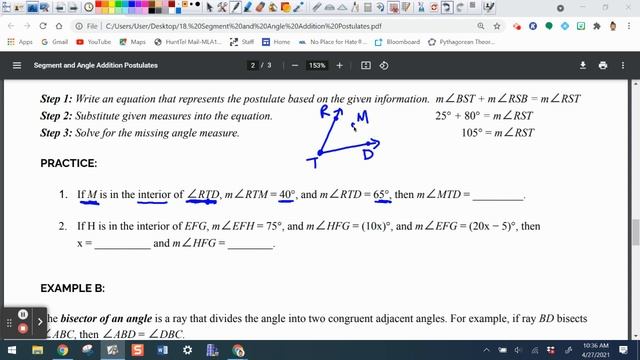Click the heading 'PRACTICE:' in the document
640x360 pixels.
[x=69, y=163]
